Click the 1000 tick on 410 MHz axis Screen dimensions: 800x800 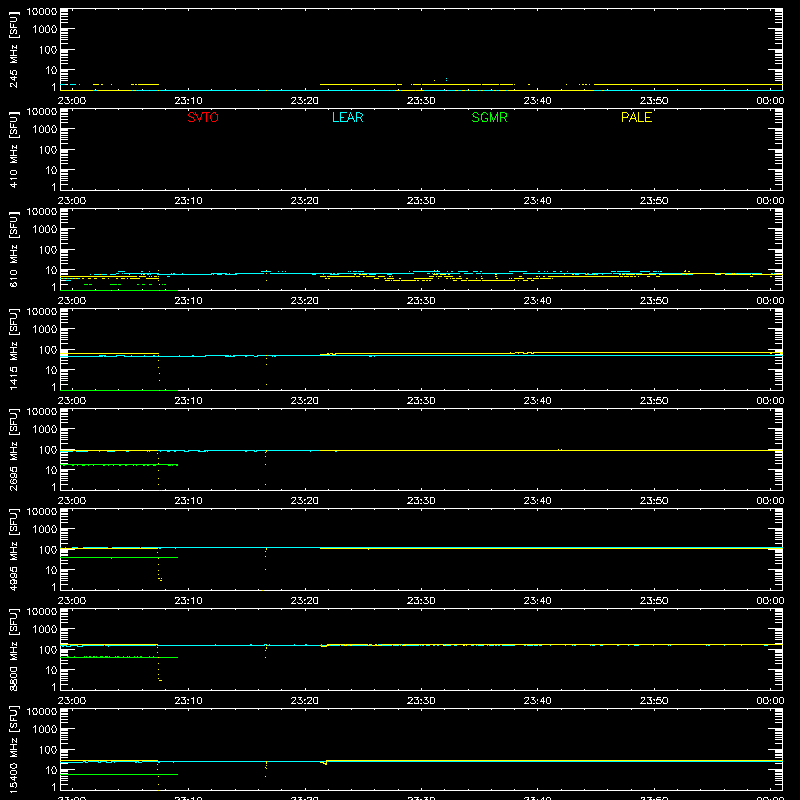coord(45,129)
